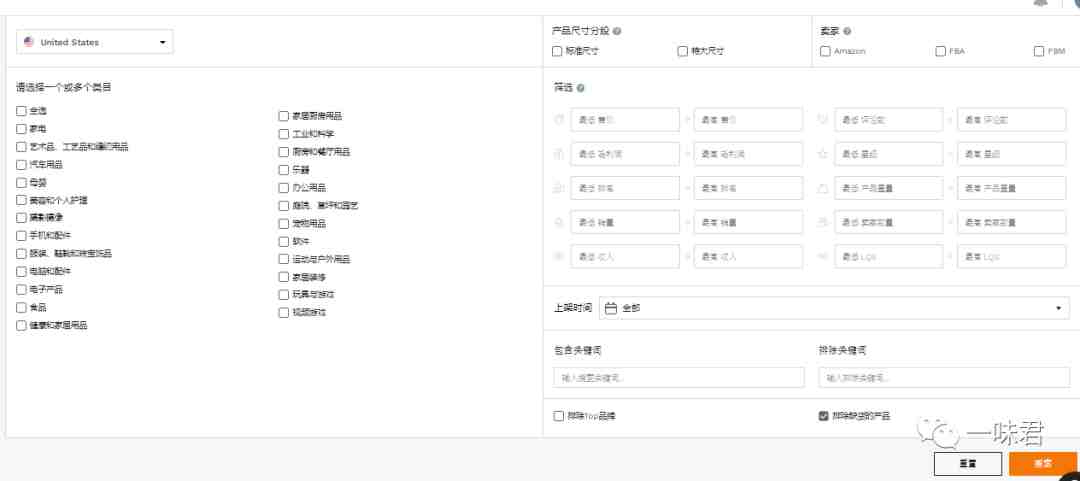Click the 最高 卖家数量 input field

(x=1013, y=223)
